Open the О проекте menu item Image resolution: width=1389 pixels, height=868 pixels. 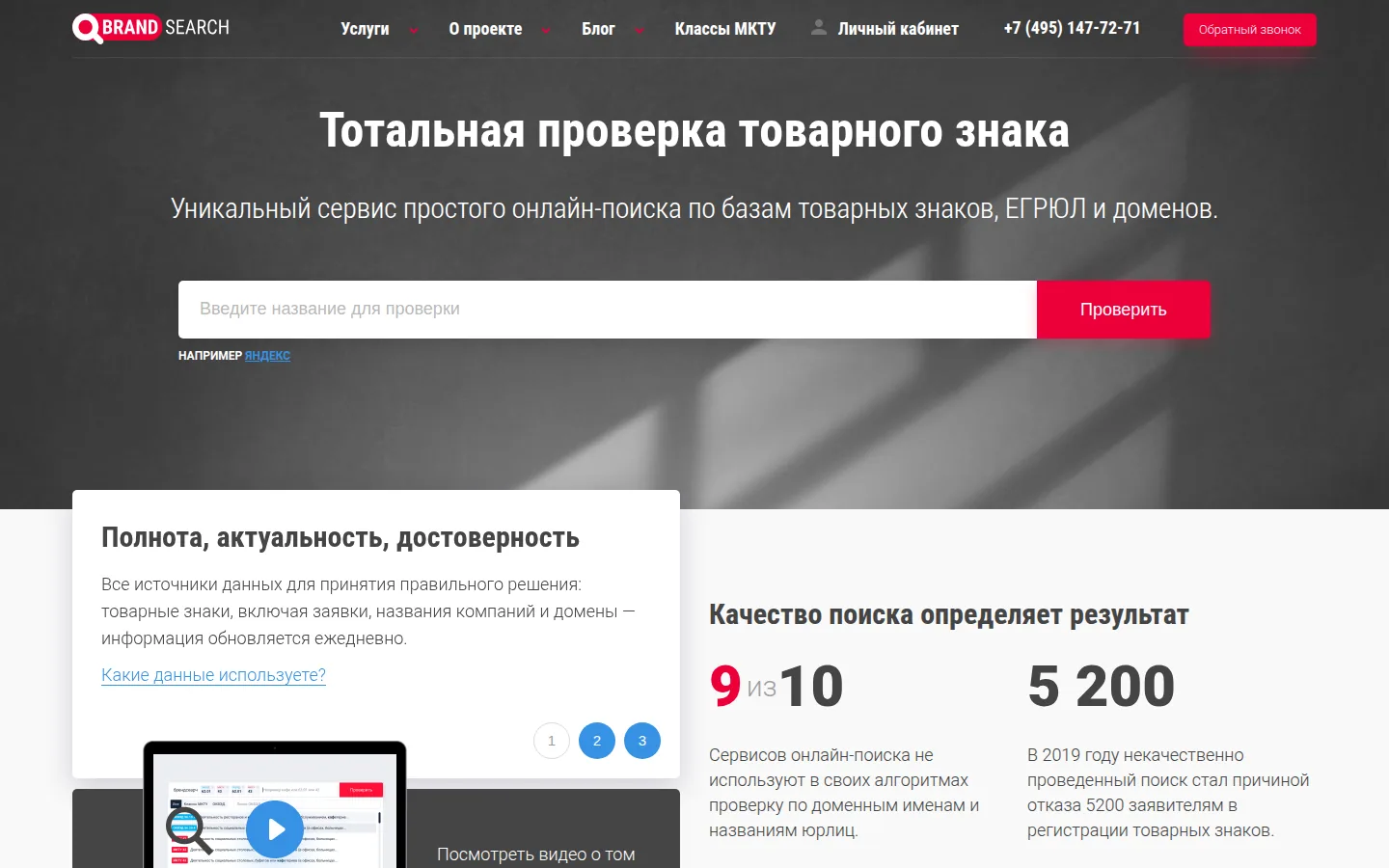pos(485,29)
